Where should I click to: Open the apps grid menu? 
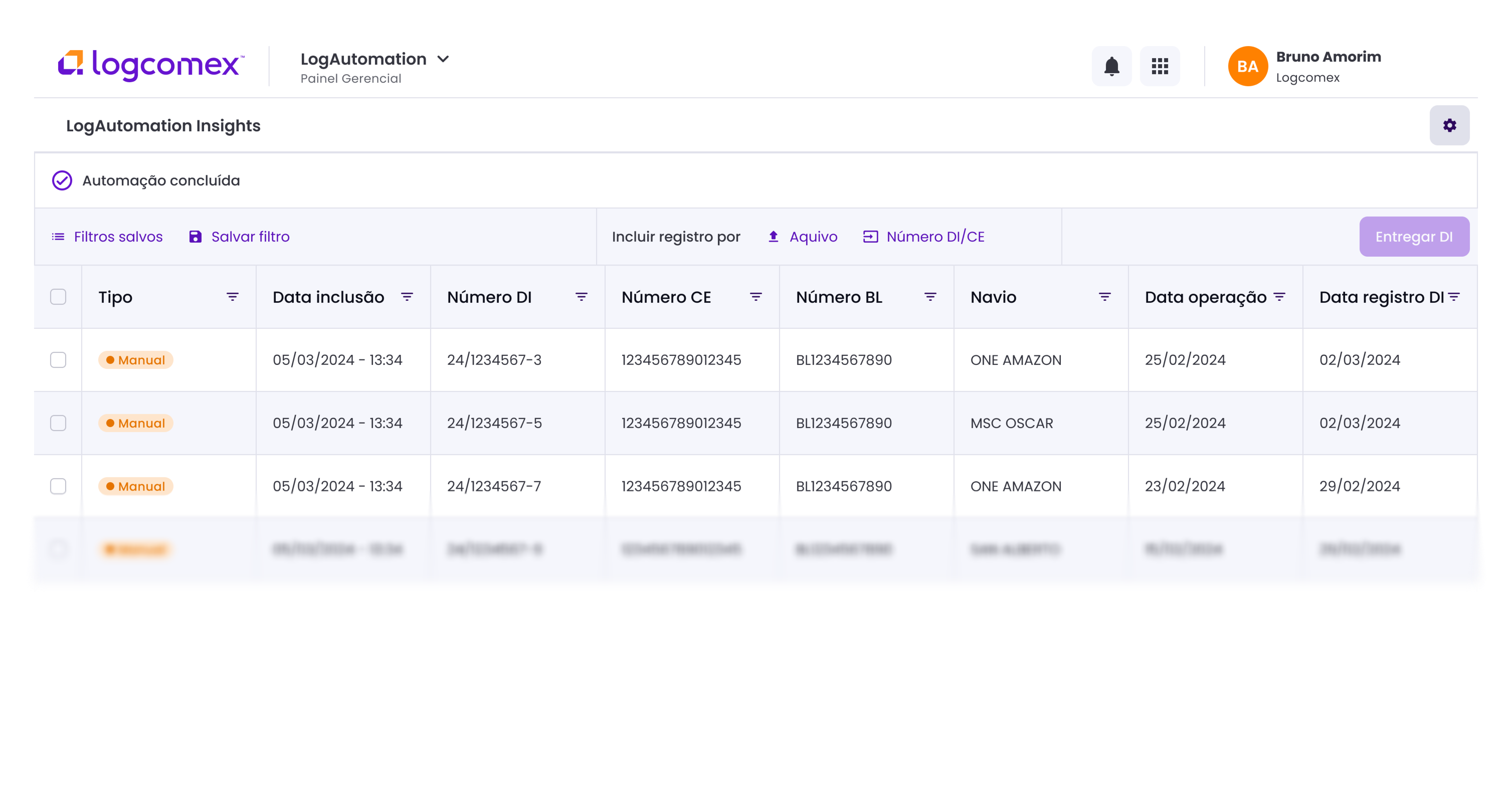[x=1159, y=66]
